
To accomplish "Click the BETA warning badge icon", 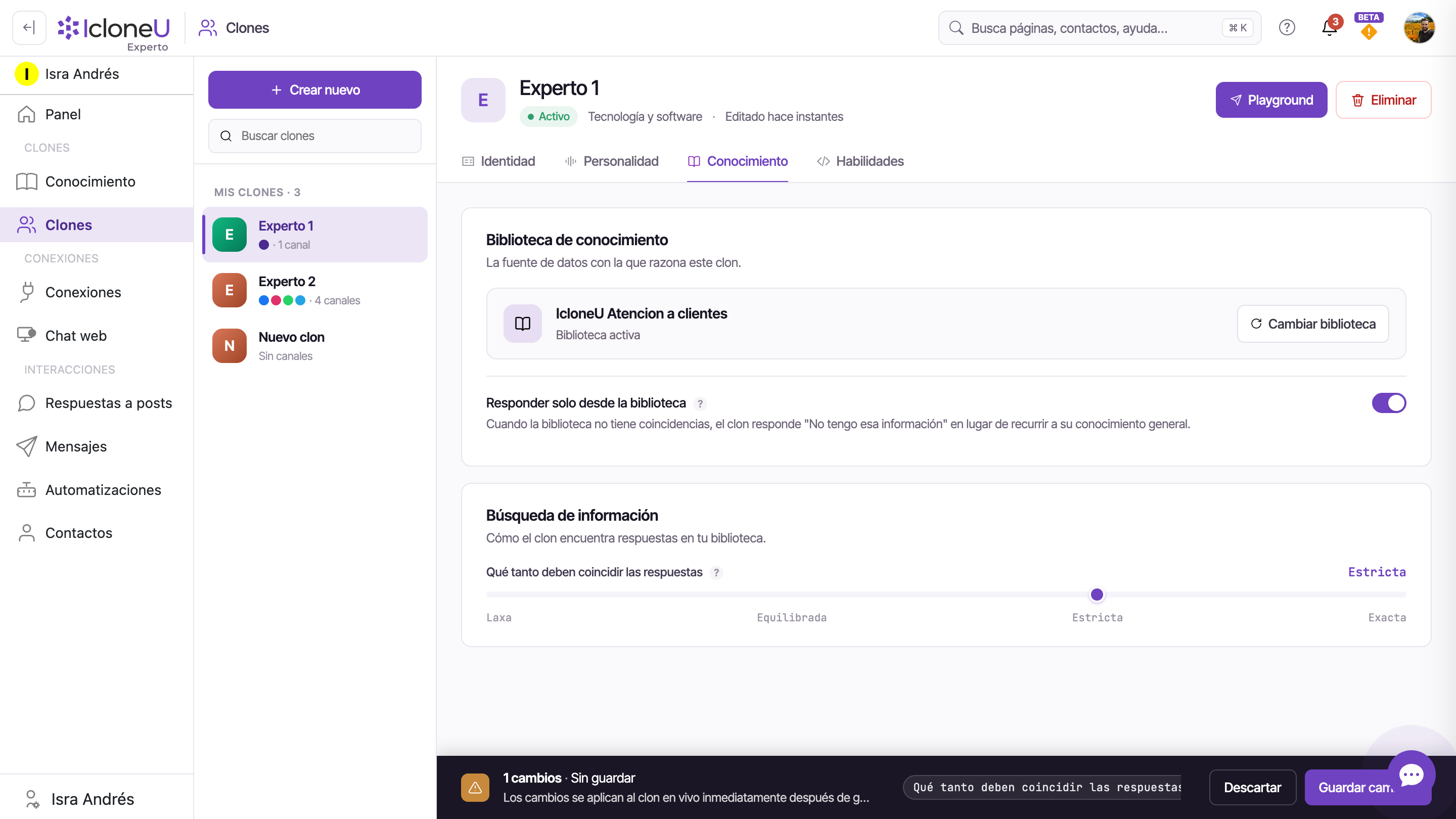I will (1369, 27).
